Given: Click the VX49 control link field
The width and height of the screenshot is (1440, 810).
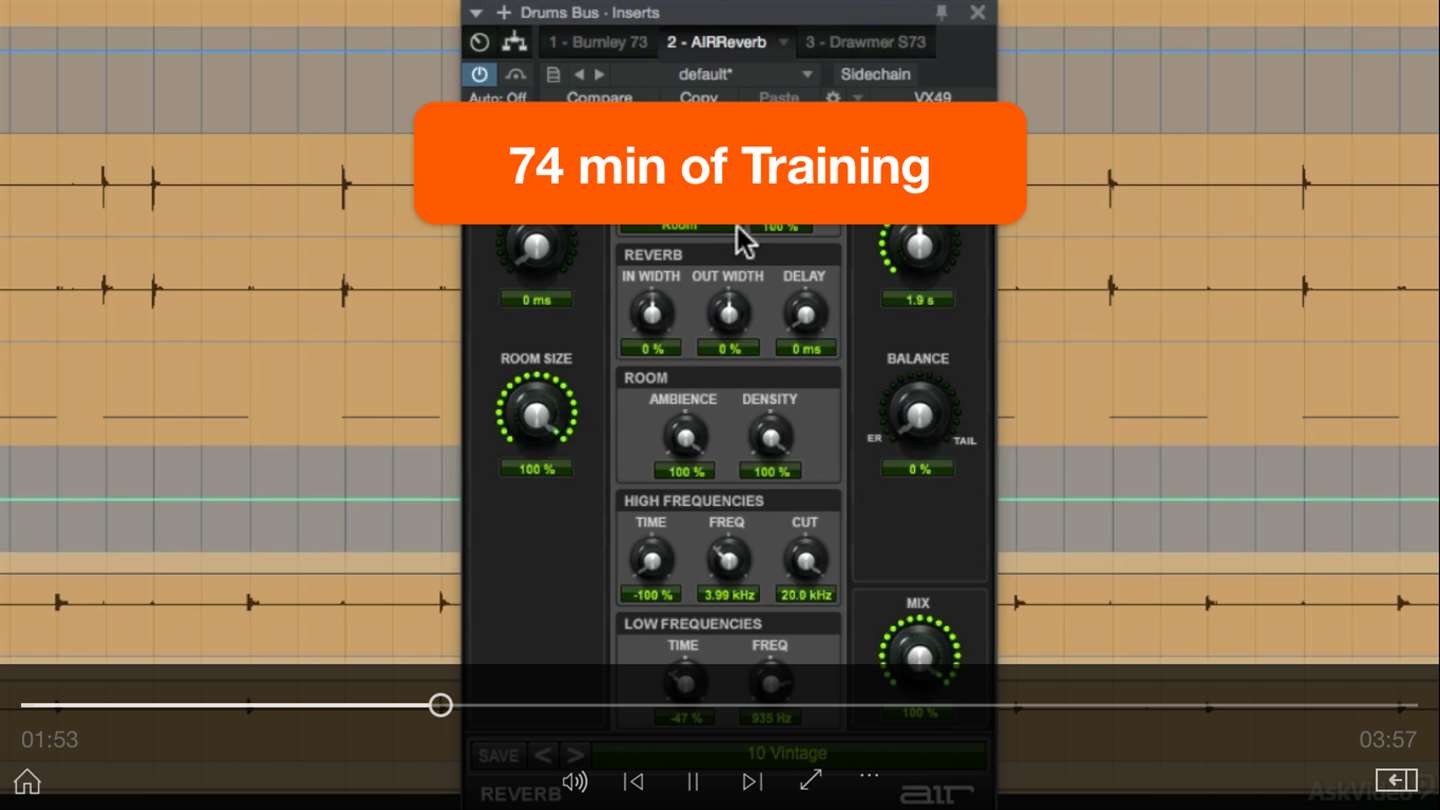Looking at the screenshot, I should click(932, 97).
